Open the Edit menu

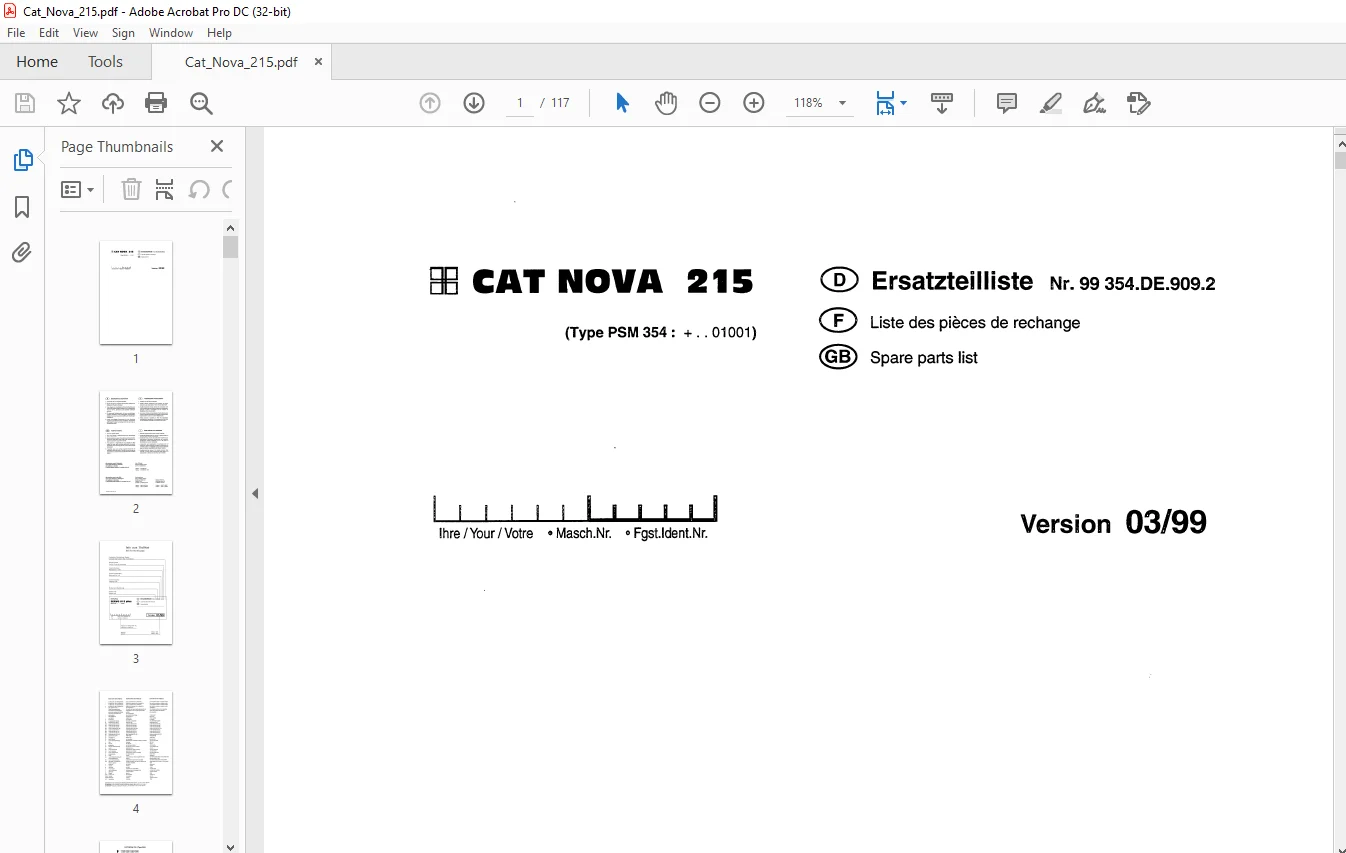(x=49, y=33)
